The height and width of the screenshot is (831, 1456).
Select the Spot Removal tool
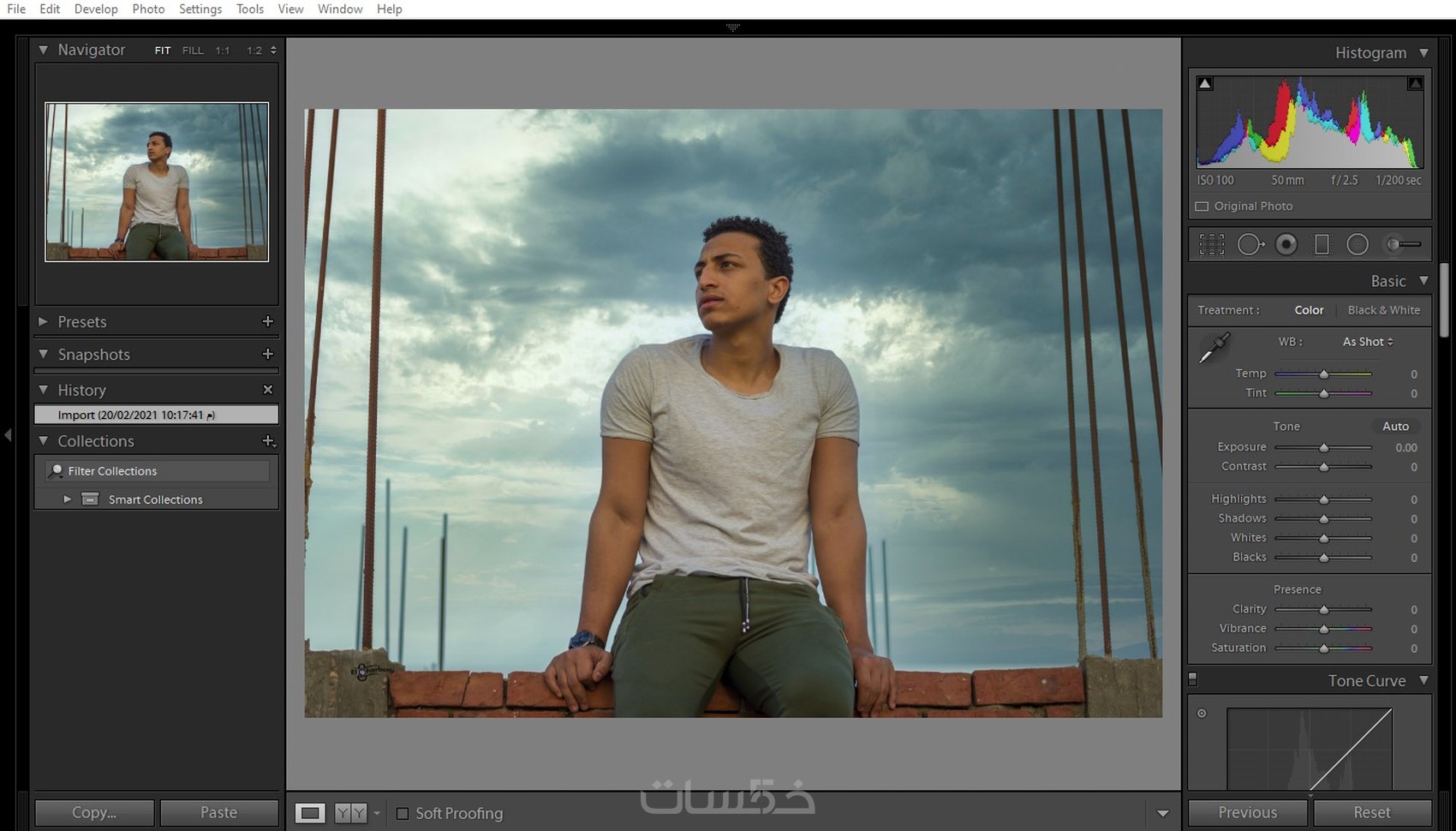(1250, 245)
